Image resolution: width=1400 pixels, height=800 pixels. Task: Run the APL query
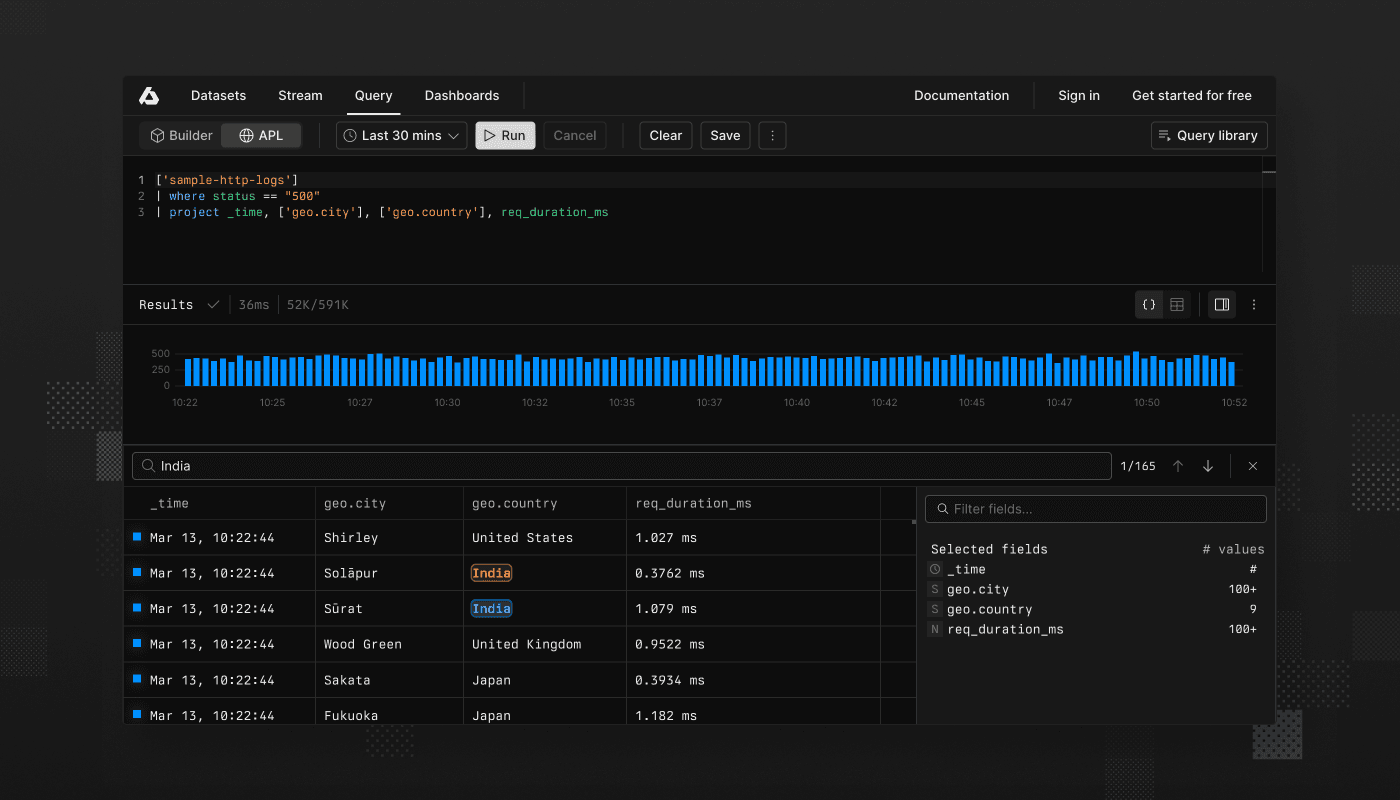(x=505, y=134)
